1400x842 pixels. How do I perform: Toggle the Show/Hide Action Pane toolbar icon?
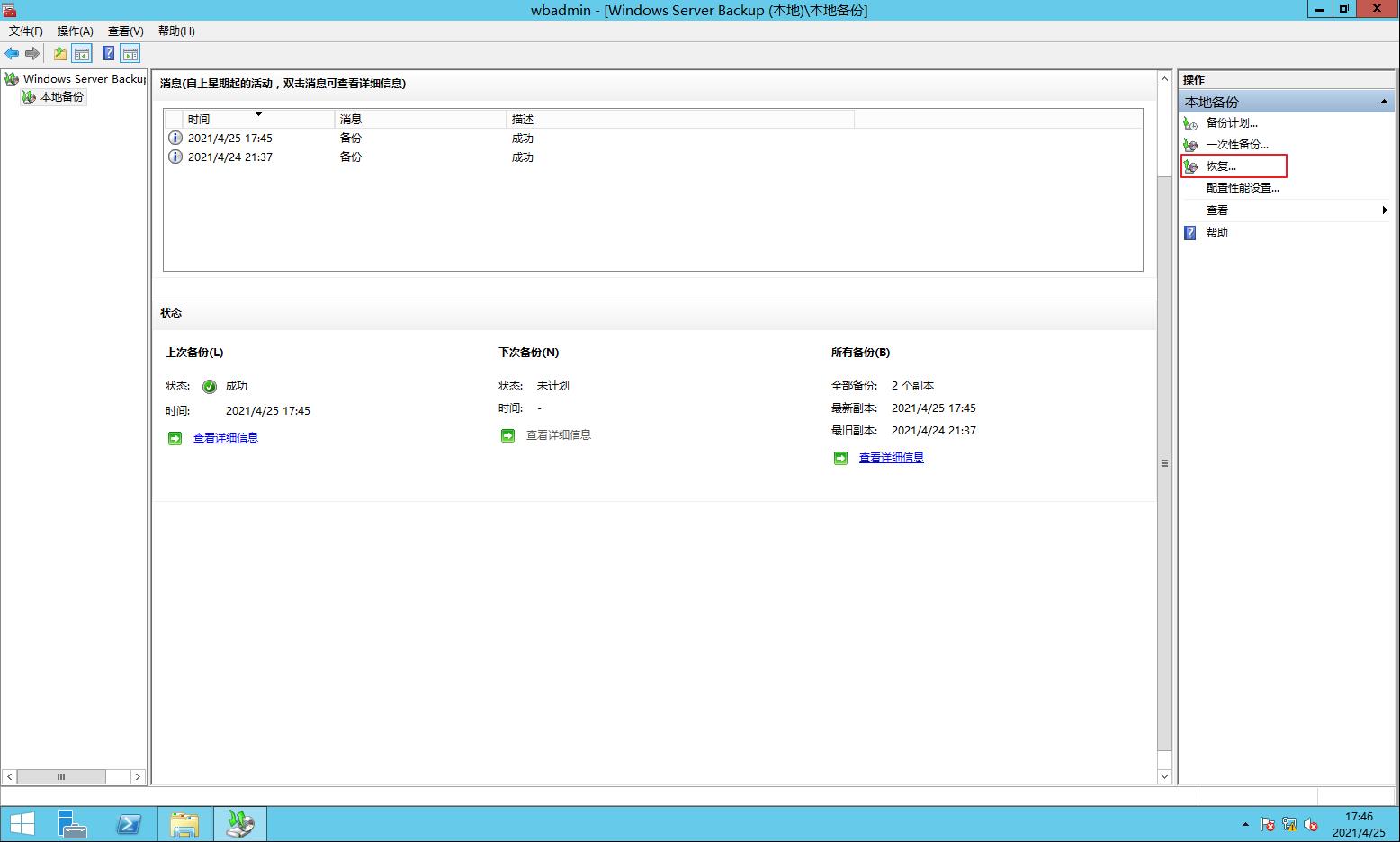coord(130,54)
